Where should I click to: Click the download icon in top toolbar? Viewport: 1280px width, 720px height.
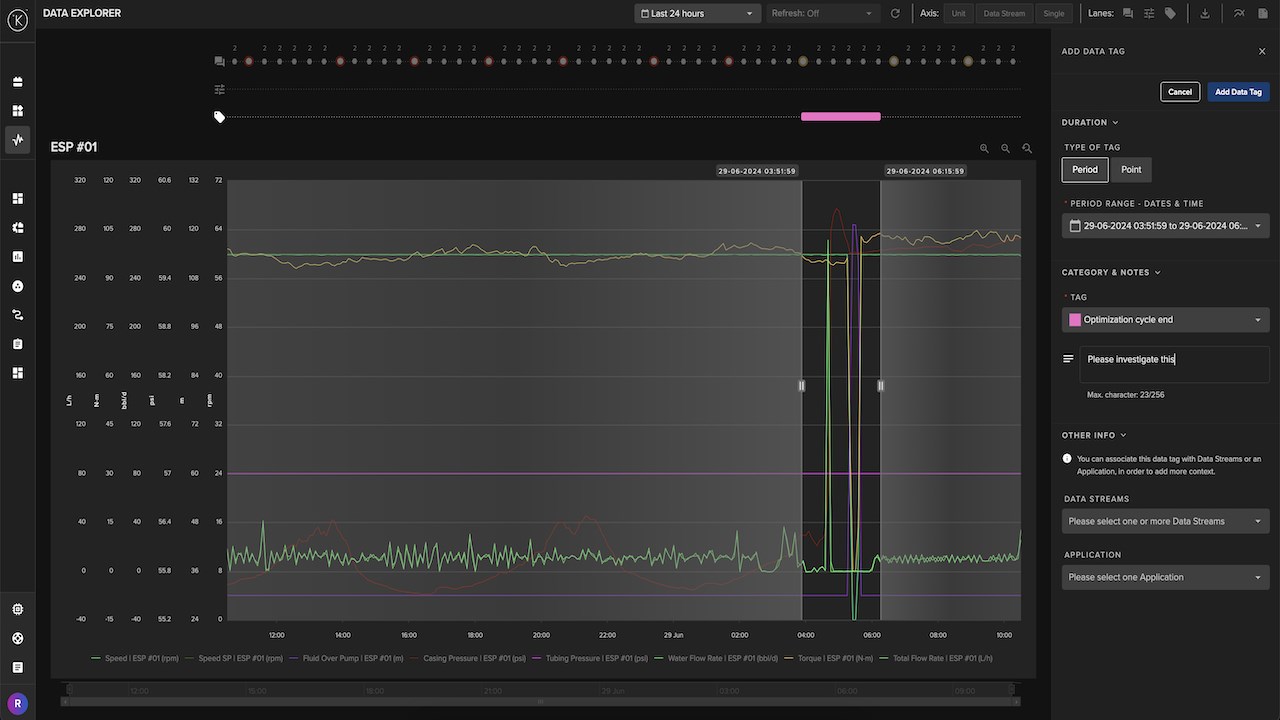1205,13
